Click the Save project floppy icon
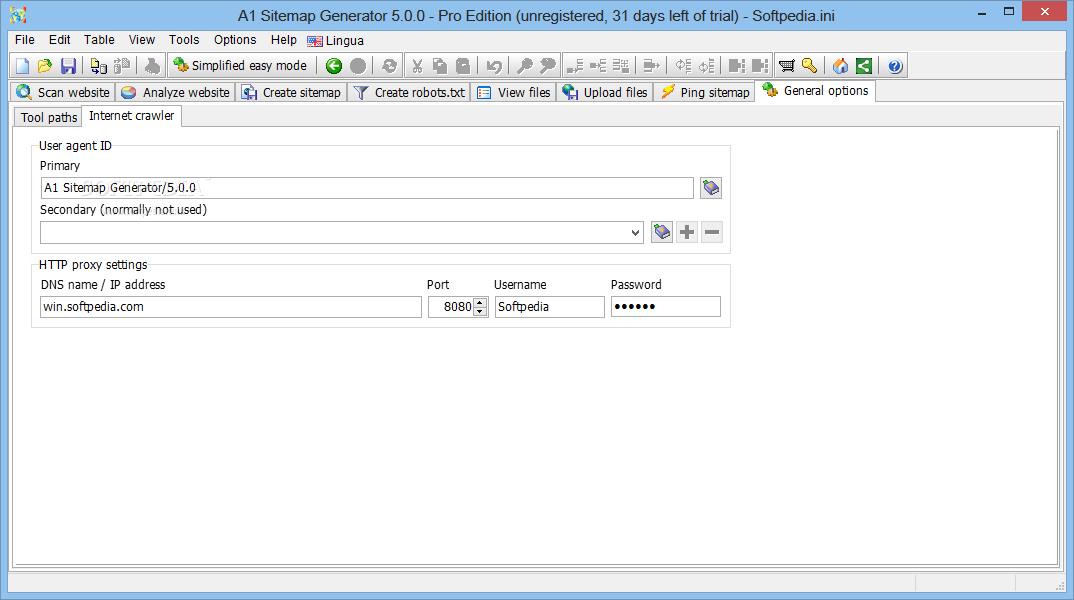The width and height of the screenshot is (1074, 600). (x=68, y=66)
